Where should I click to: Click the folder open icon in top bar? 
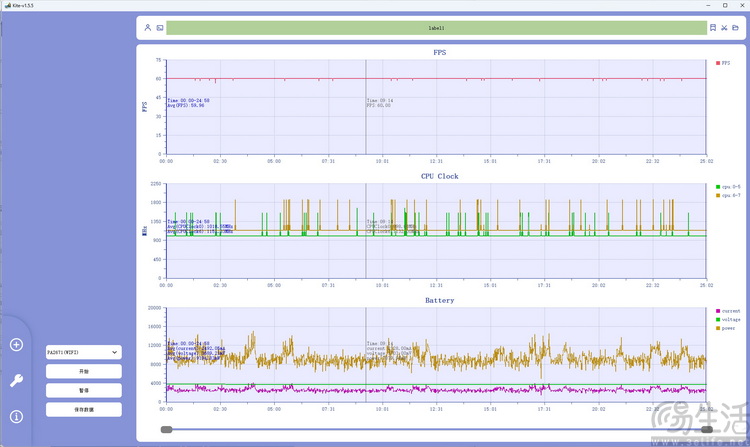736,28
